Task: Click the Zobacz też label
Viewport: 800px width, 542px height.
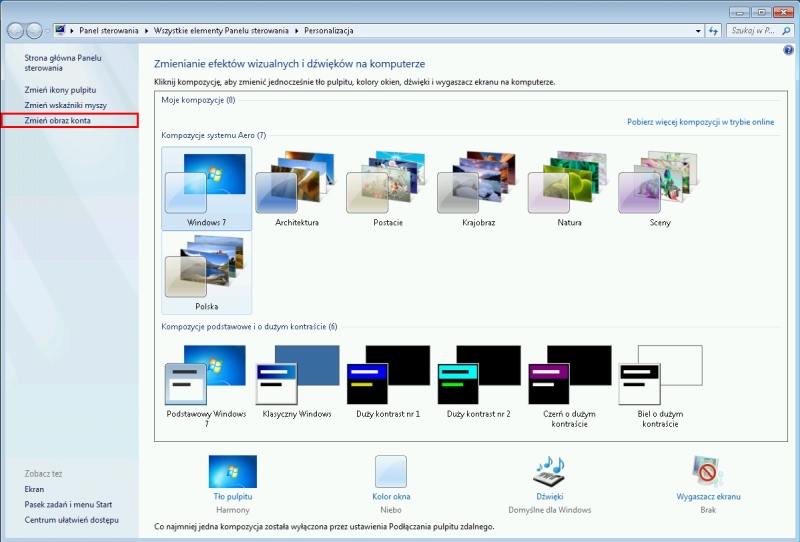Action: tap(43, 474)
